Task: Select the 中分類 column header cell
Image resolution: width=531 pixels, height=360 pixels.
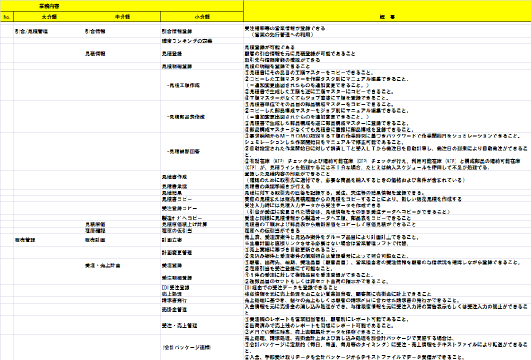Action: click(x=122, y=17)
